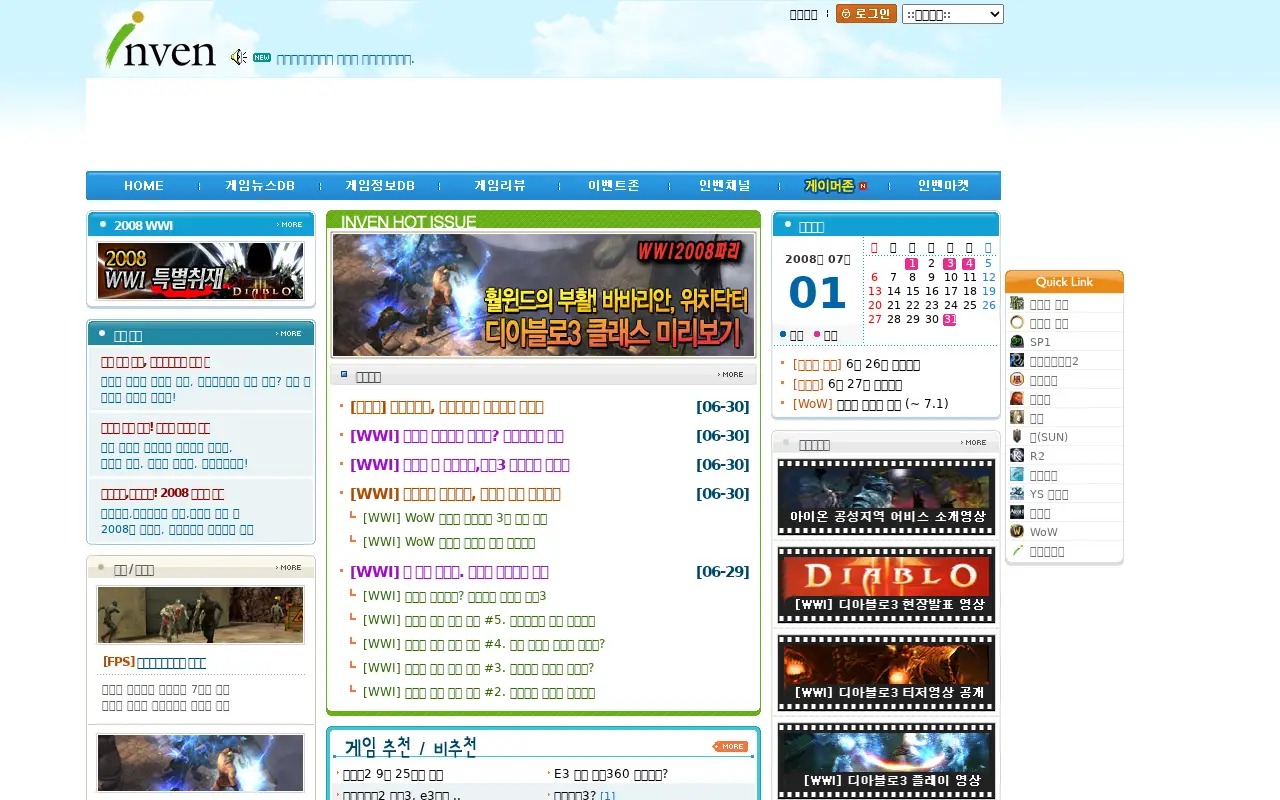The image size is (1280, 800).
Task: Click the [WoW] schedule entry ending (~ 7.1)
Action: pos(870,404)
